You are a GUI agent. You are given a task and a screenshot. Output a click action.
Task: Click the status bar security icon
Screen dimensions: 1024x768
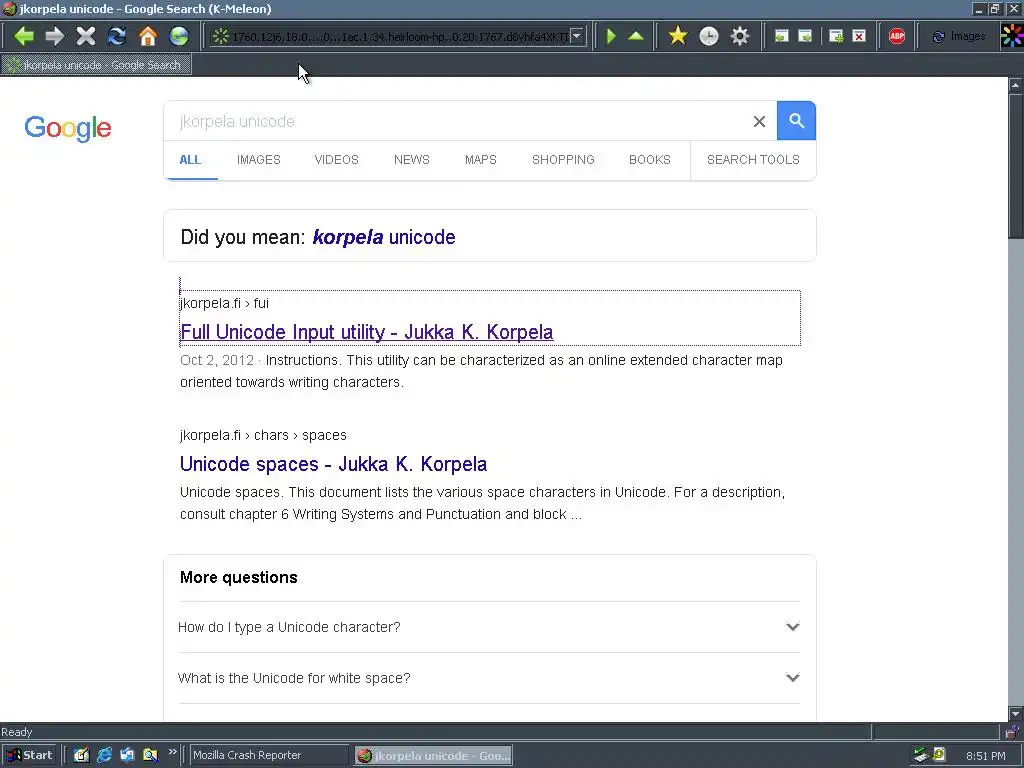1012,731
